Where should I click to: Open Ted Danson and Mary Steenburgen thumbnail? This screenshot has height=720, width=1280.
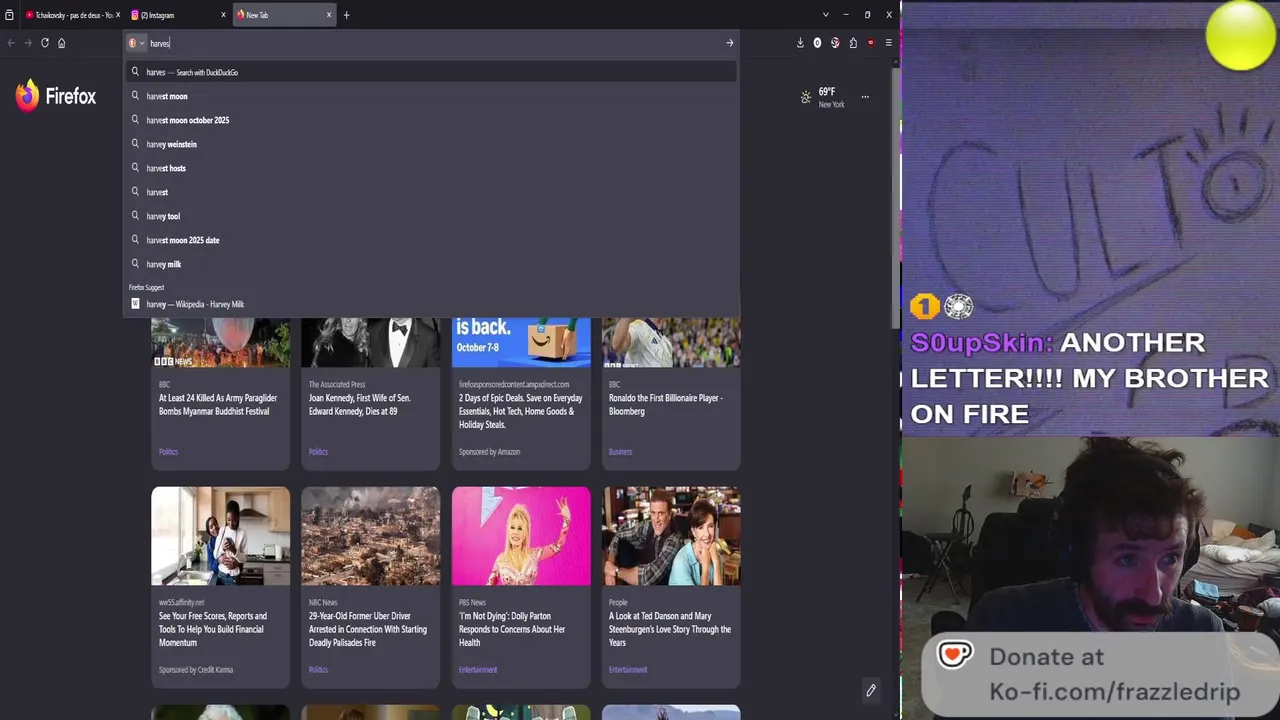tap(671, 536)
